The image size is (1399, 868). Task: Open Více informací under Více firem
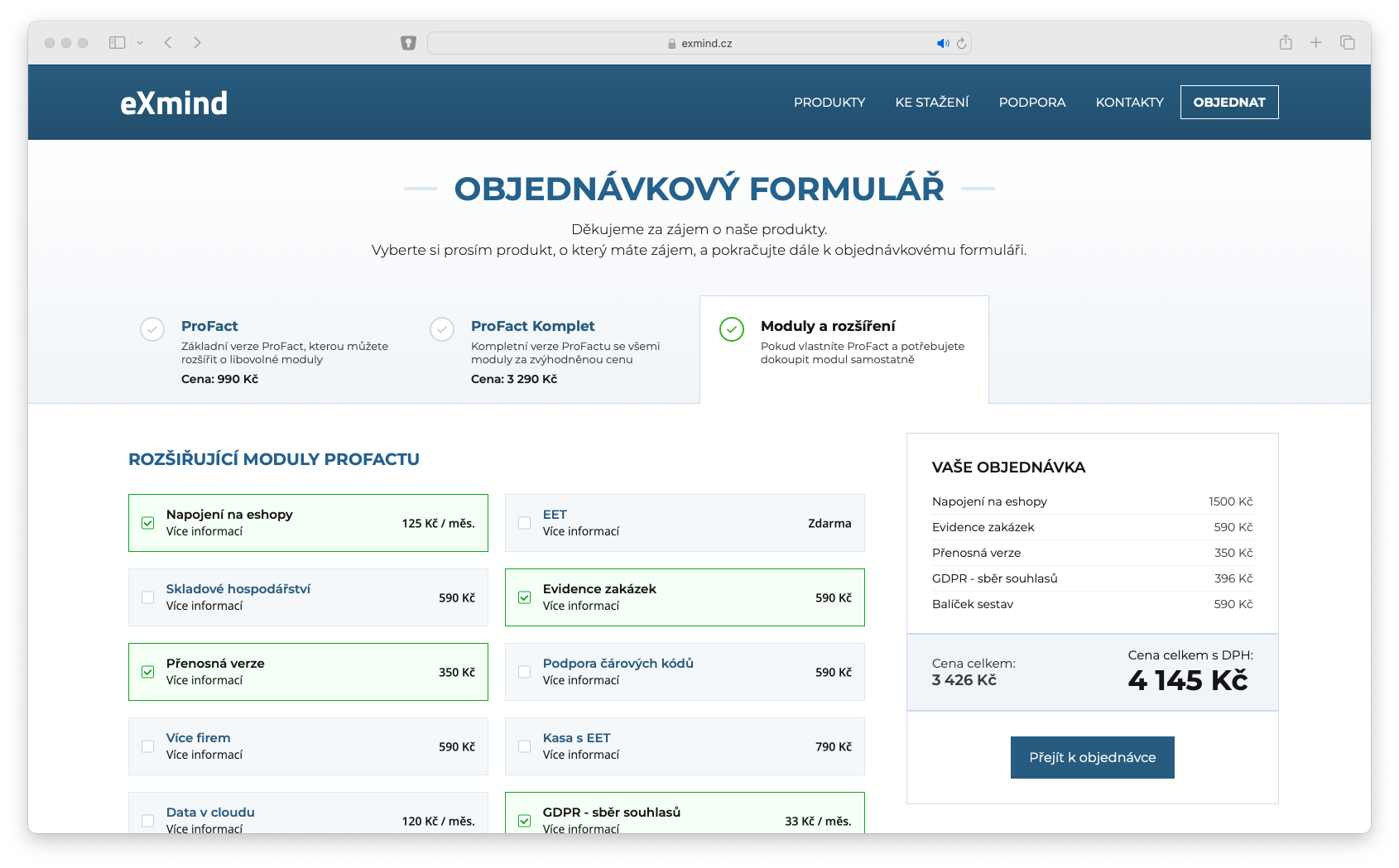(x=204, y=755)
